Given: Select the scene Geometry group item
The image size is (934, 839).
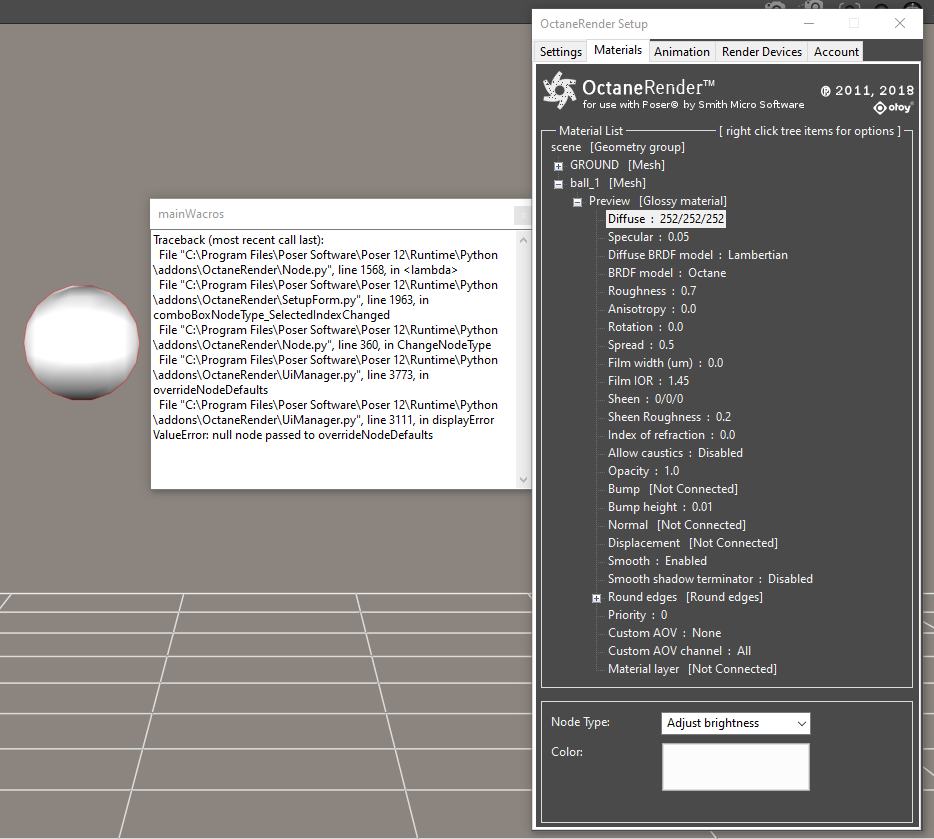Looking at the screenshot, I should point(618,147).
